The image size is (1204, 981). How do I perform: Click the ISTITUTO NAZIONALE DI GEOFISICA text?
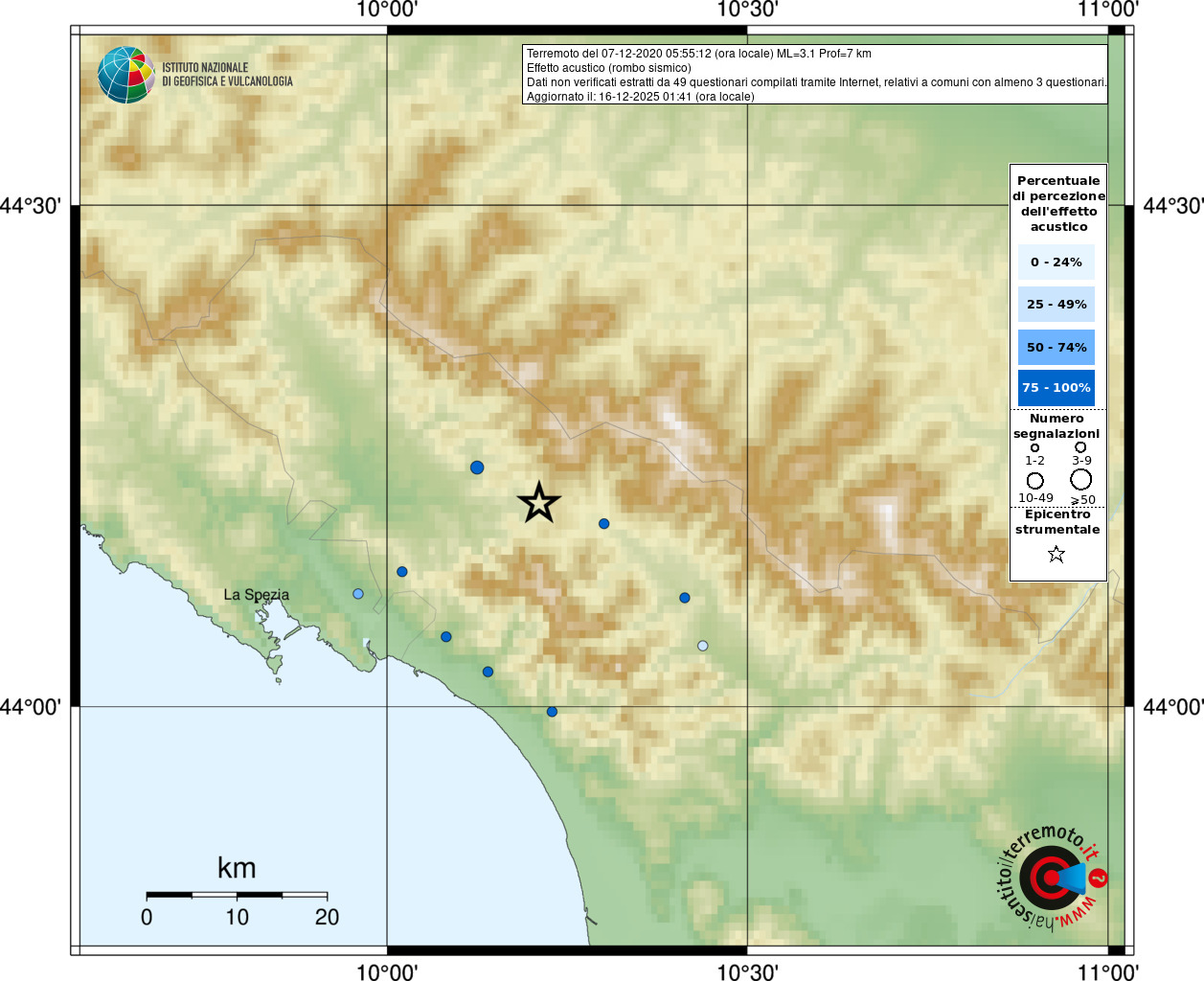pos(227,75)
